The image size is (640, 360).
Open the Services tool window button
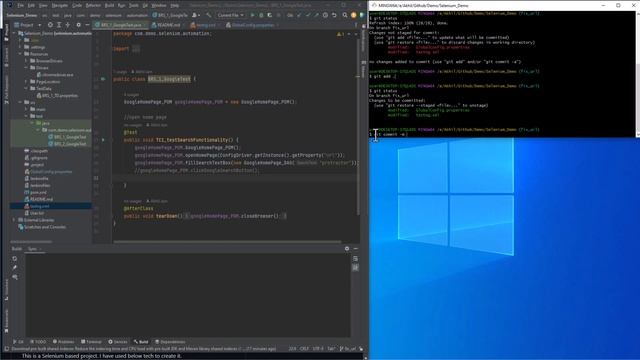[118, 342]
